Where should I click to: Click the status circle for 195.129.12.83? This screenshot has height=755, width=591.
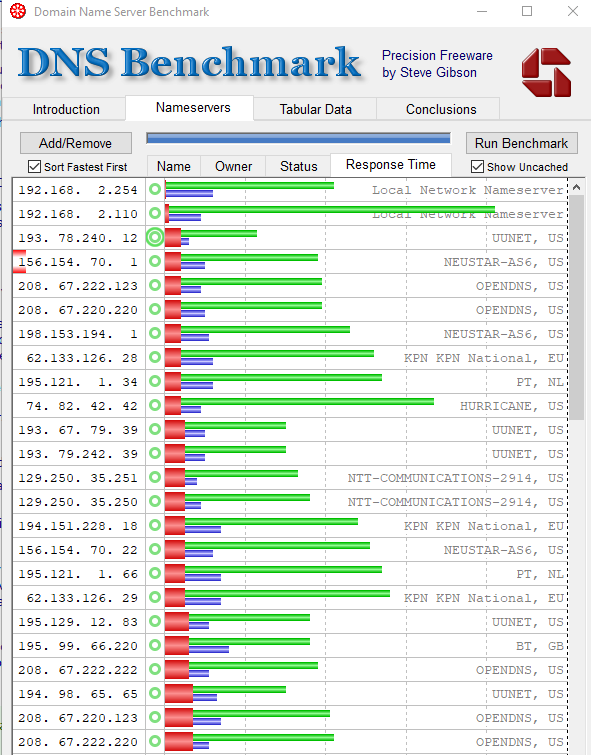coord(155,621)
